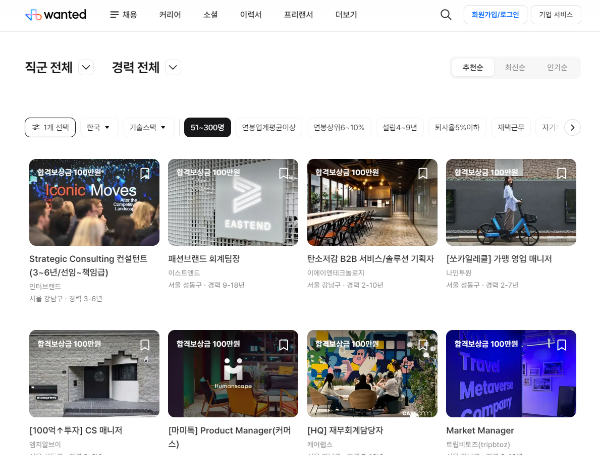Viewport: 600px width, 455px height.
Task: Go to 커리어 menu
Action: click(x=170, y=15)
